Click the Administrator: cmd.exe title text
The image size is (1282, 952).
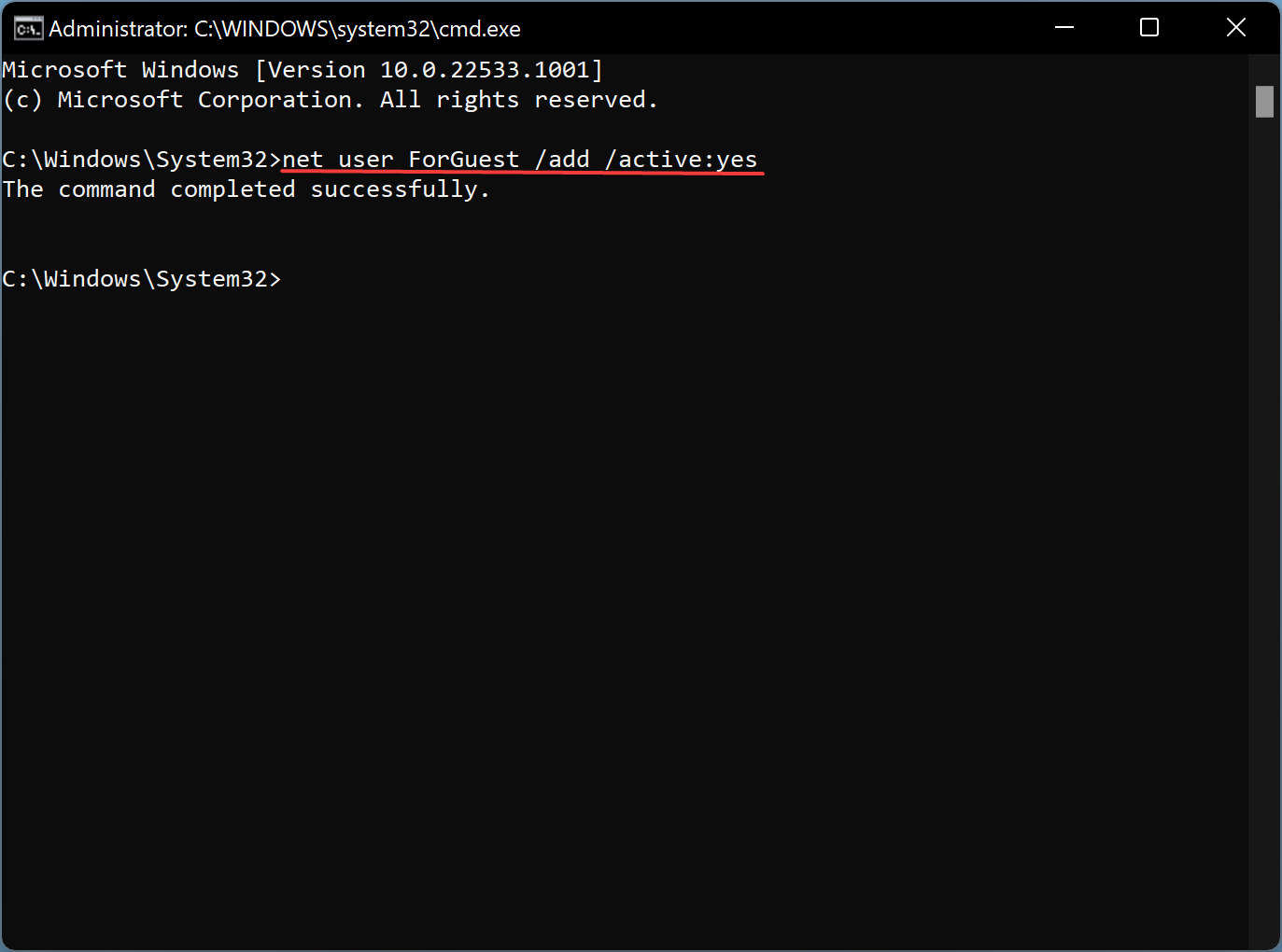(x=285, y=29)
